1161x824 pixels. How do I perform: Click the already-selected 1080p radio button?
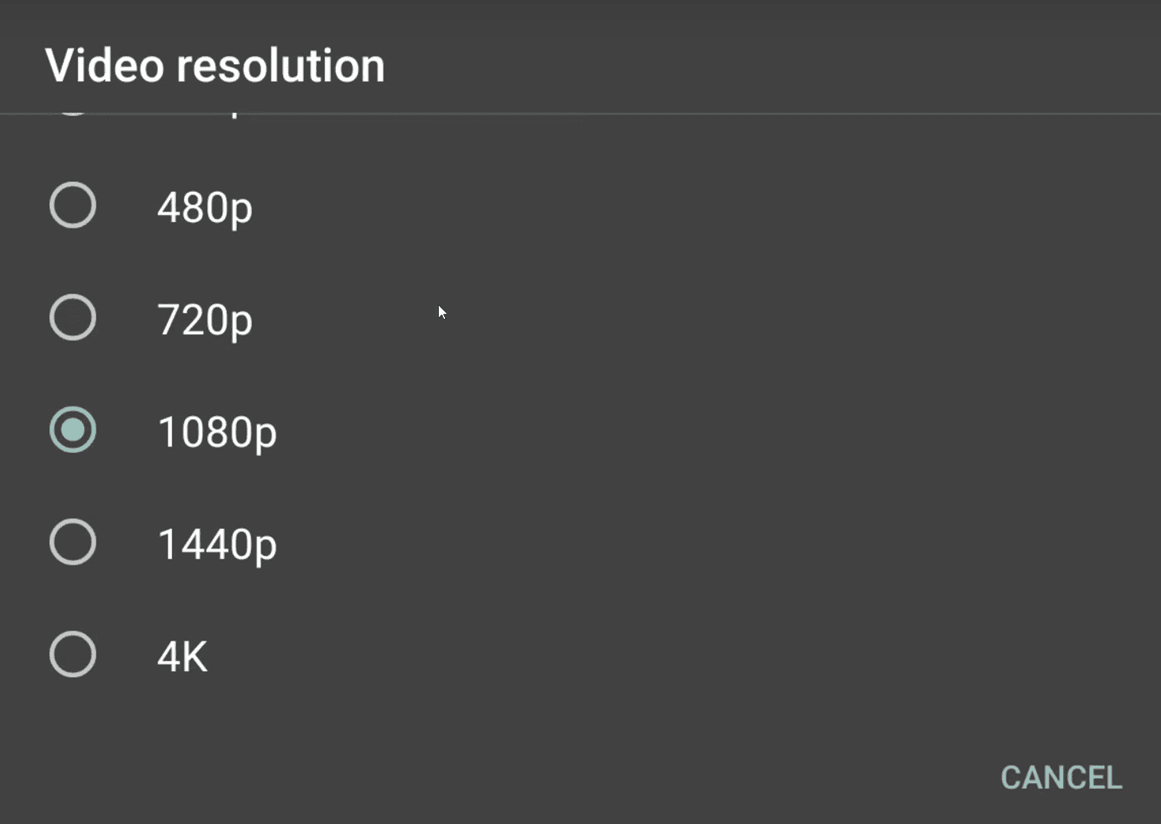[73, 431]
